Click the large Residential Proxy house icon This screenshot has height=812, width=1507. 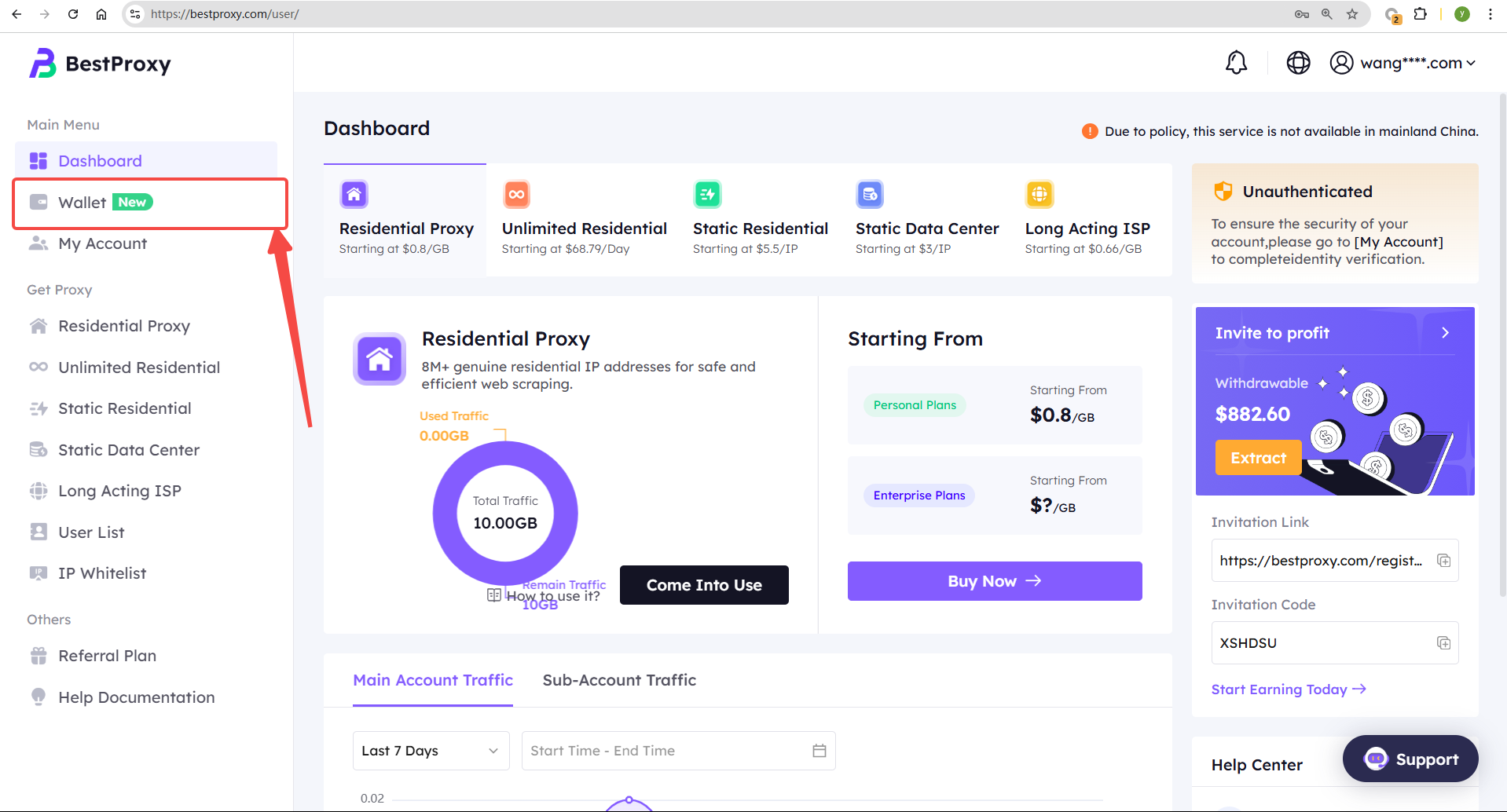[379, 359]
